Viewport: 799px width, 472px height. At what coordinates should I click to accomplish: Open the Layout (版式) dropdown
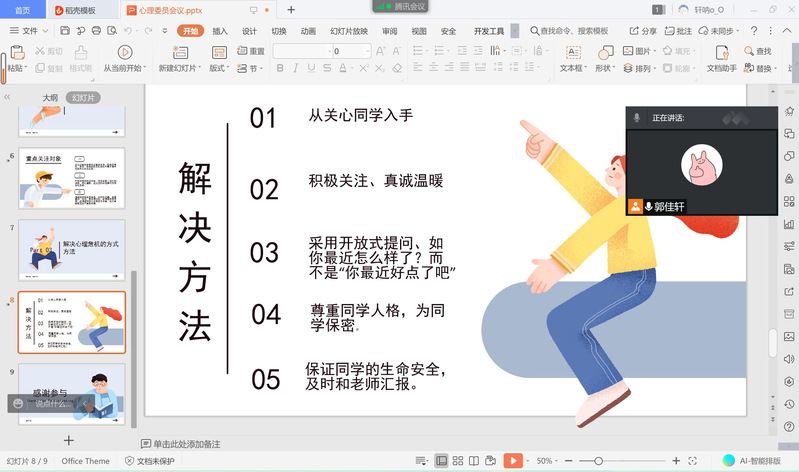tap(221, 69)
